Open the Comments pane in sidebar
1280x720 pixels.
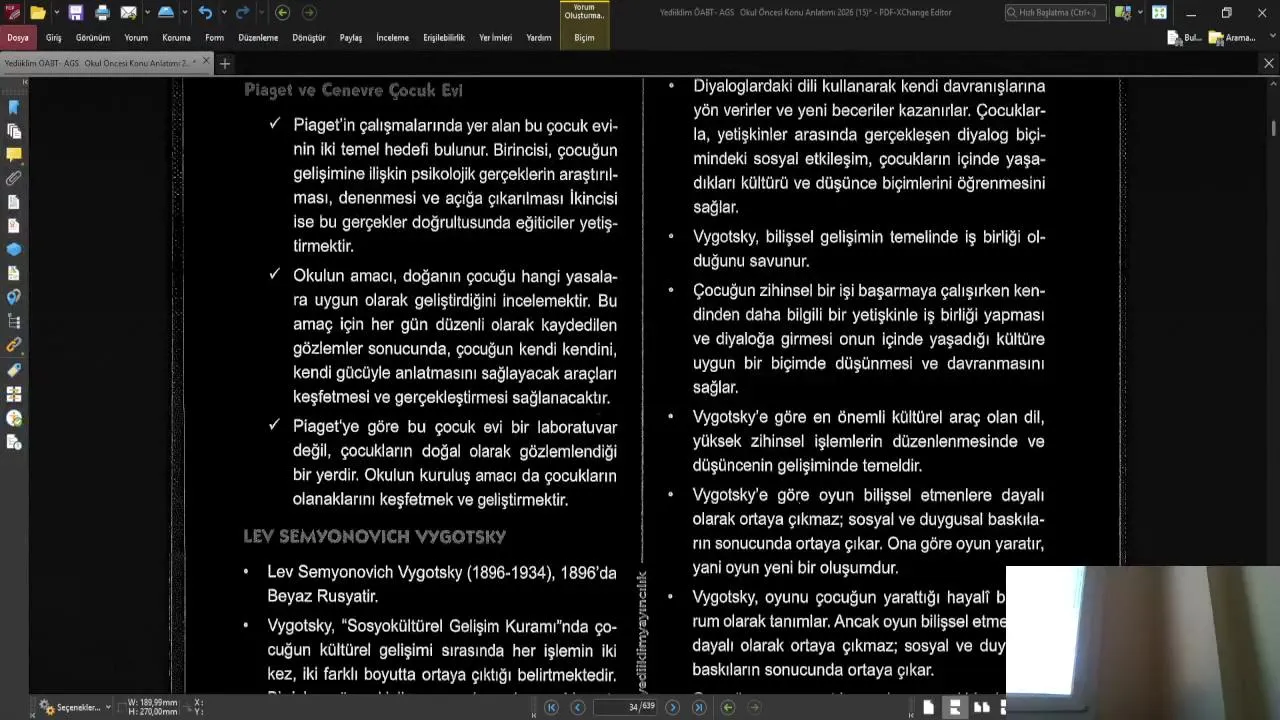[x=14, y=155]
